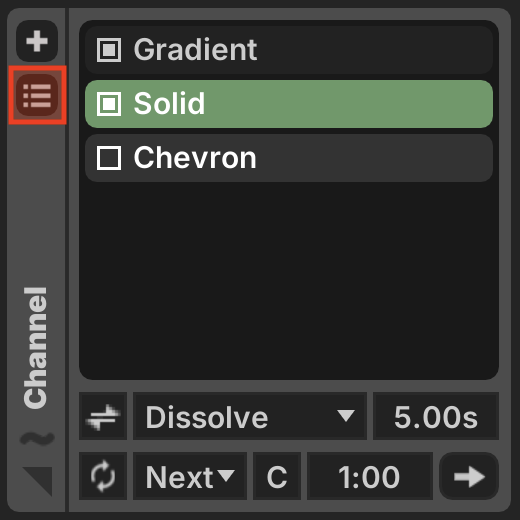This screenshot has height=520, width=520.
Task: Click the Dissolve dropdown arrow
Action: point(346,416)
